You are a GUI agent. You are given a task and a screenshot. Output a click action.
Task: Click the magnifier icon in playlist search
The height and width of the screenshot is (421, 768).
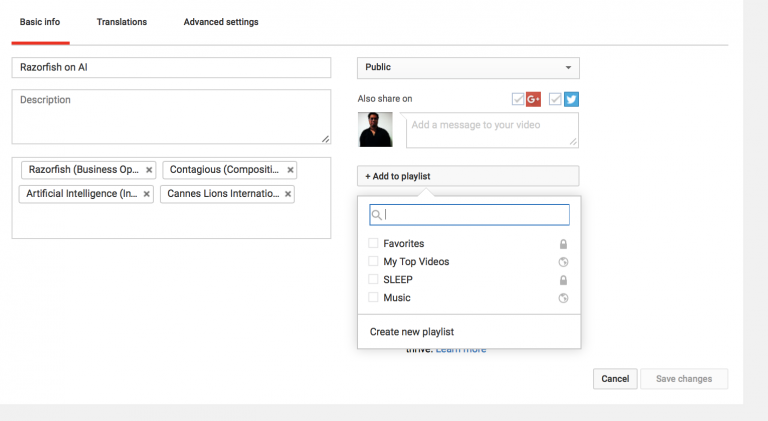[377, 215]
